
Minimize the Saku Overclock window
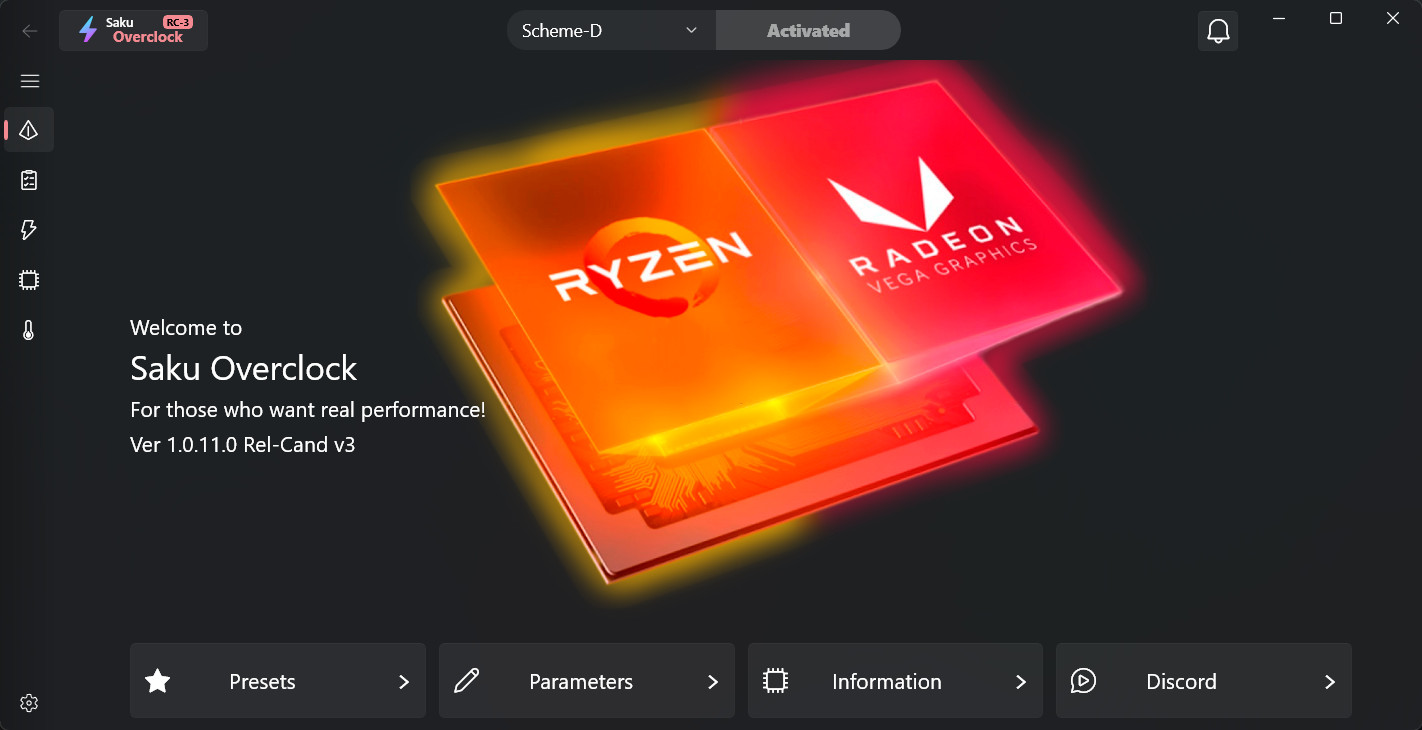(1278, 18)
